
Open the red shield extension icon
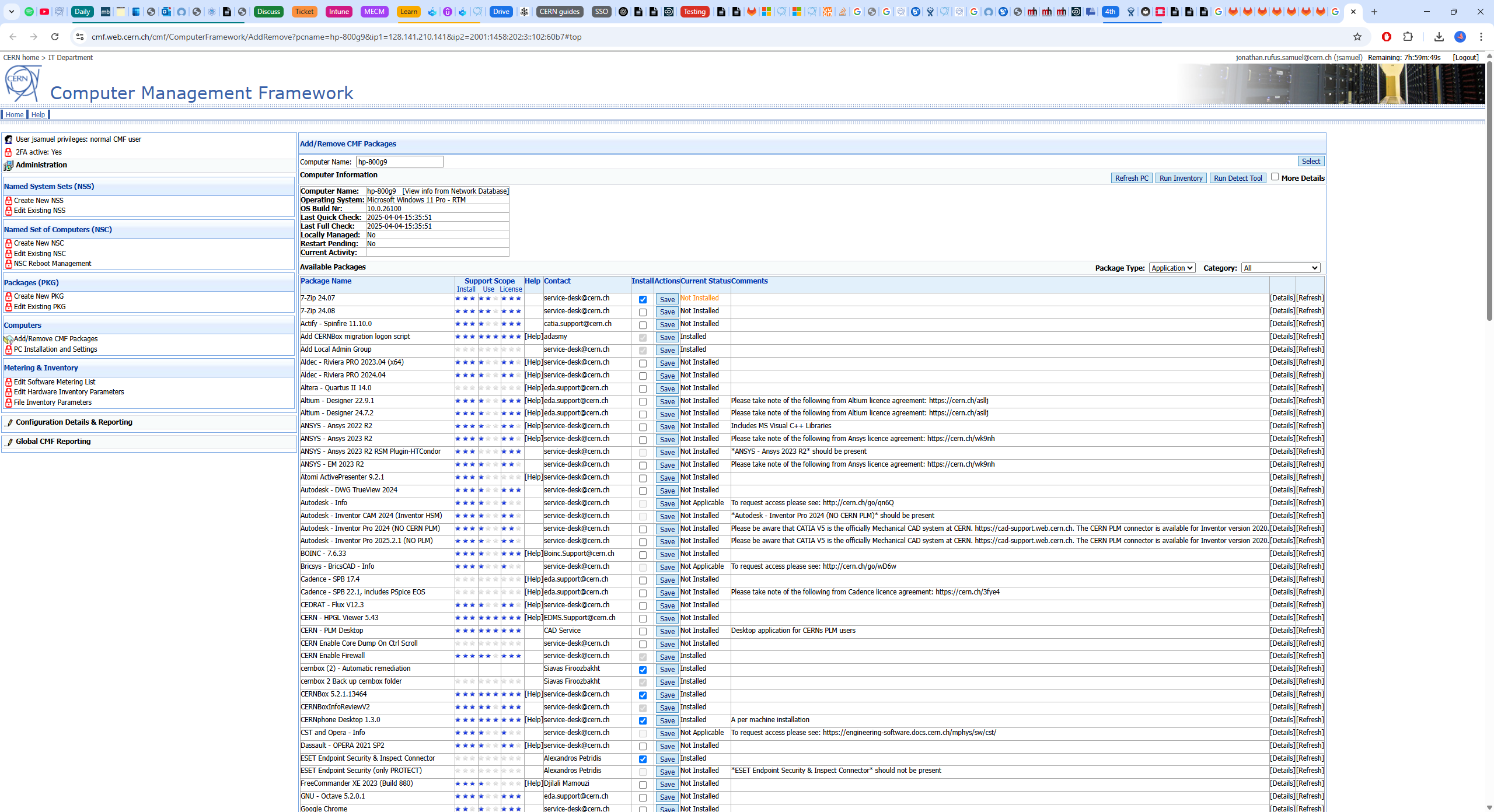point(1387,37)
